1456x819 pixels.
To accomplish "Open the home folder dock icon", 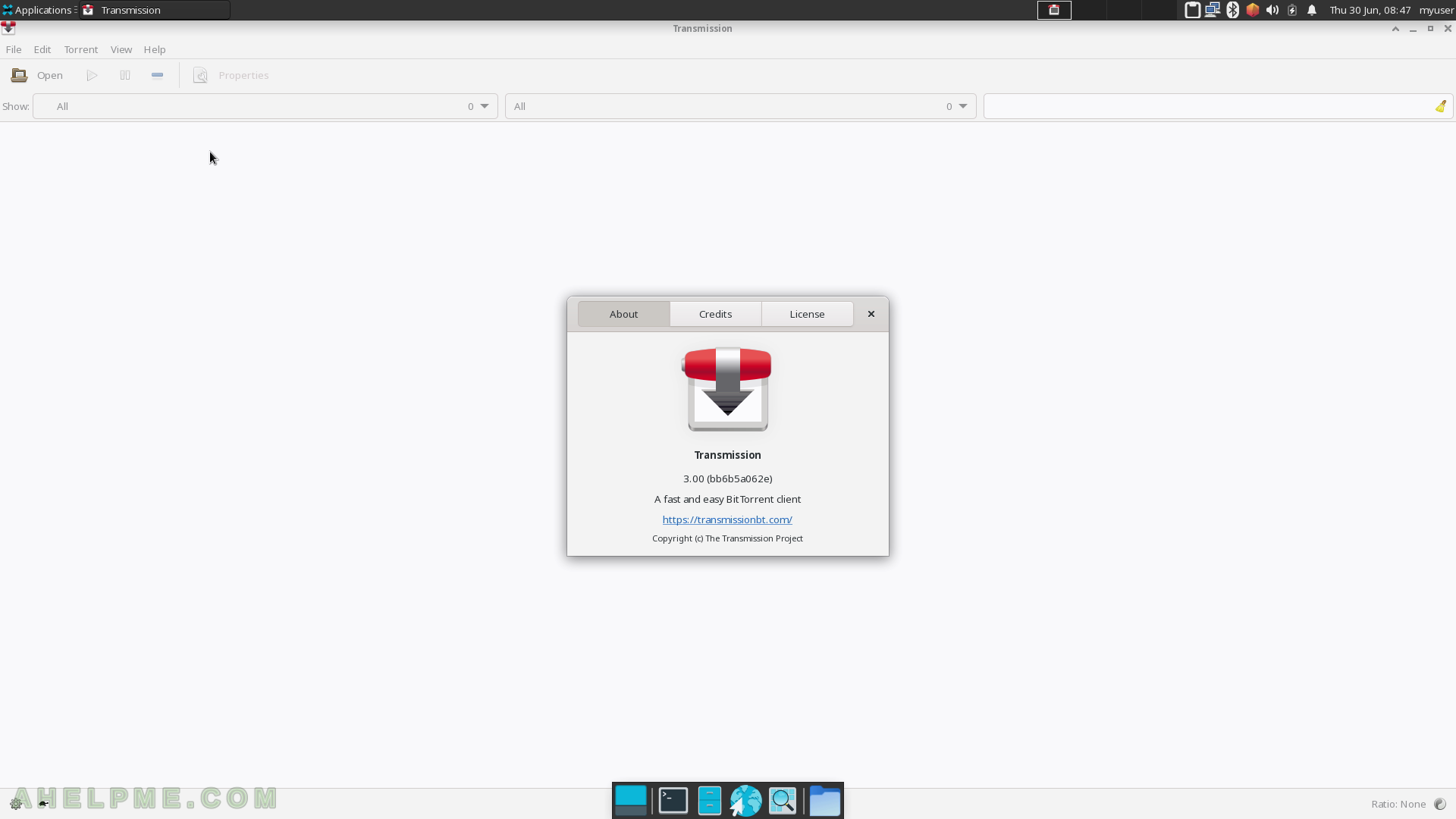I will point(825,801).
